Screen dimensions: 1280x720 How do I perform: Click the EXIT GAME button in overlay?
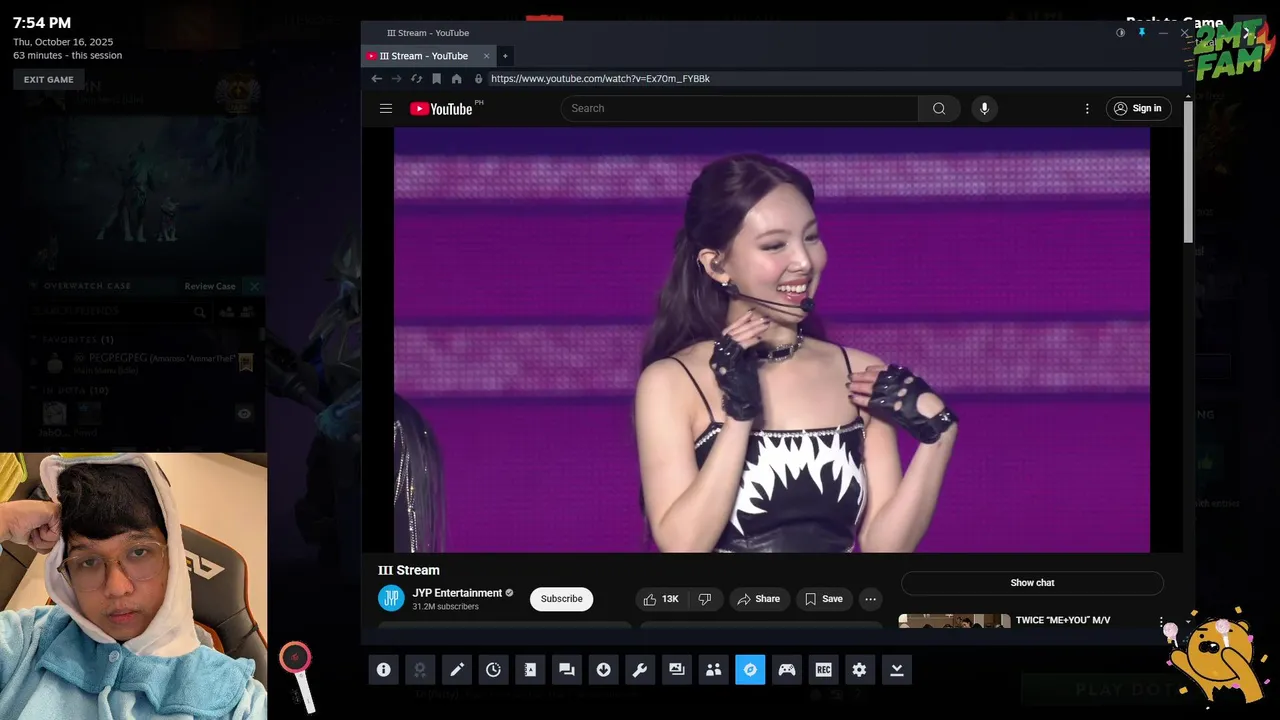49,80
